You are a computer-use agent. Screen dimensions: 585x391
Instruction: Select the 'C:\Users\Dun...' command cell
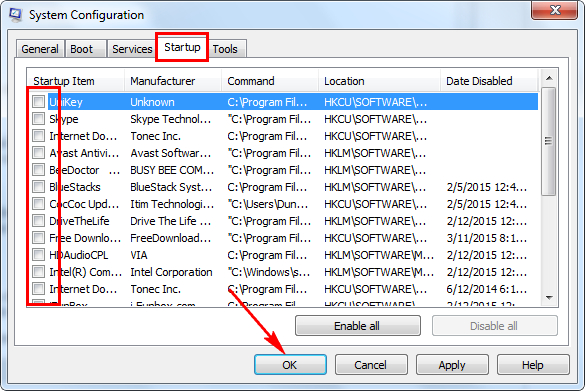point(268,204)
